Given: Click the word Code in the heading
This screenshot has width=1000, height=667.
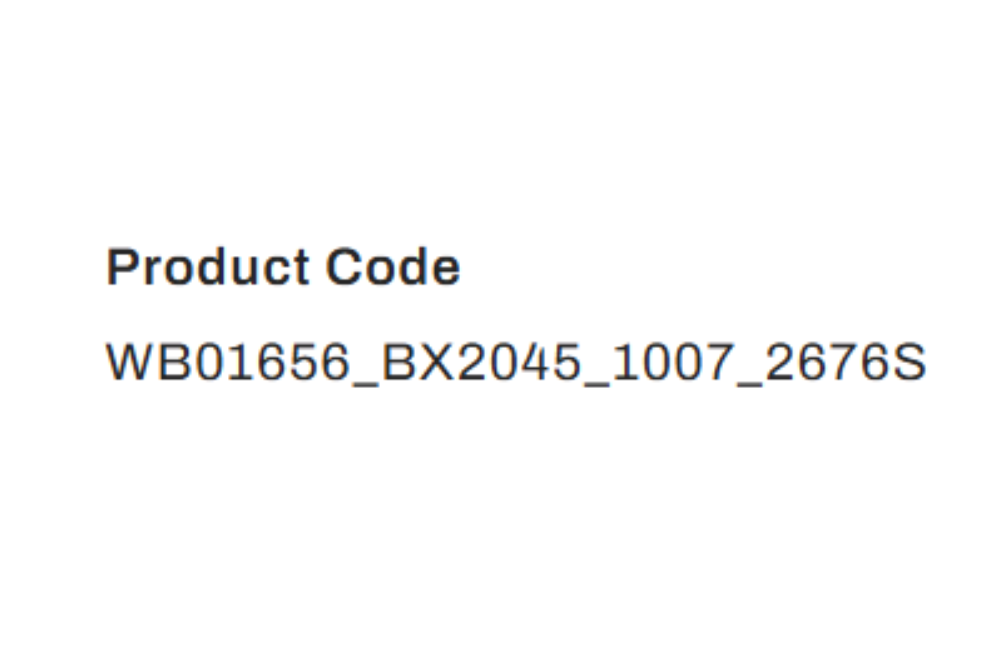Looking at the screenshot, I should (393, 267).
